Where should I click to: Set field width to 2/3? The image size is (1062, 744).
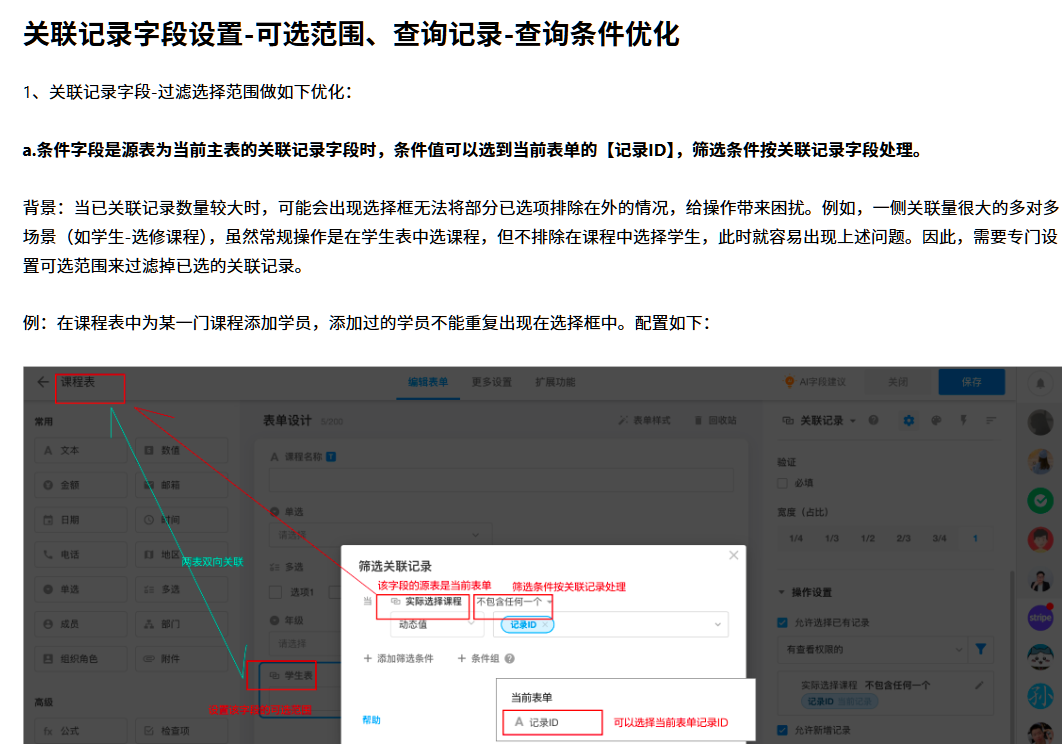click(x=904, y=539)
